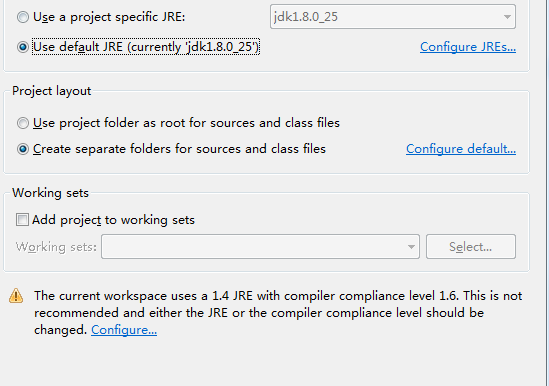Click the 'Working sets' group heading
The width and height of the screenshot is (549, 386).
click(x=50, y=193)
